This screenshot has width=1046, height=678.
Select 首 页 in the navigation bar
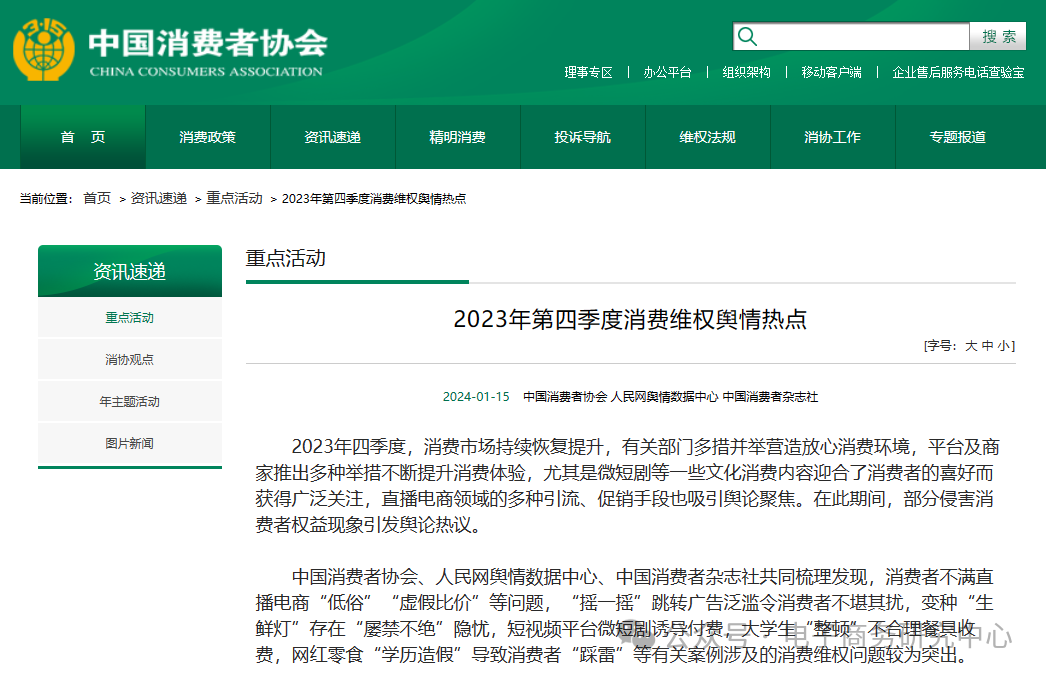pyautogui.click(x=82, y=137)
